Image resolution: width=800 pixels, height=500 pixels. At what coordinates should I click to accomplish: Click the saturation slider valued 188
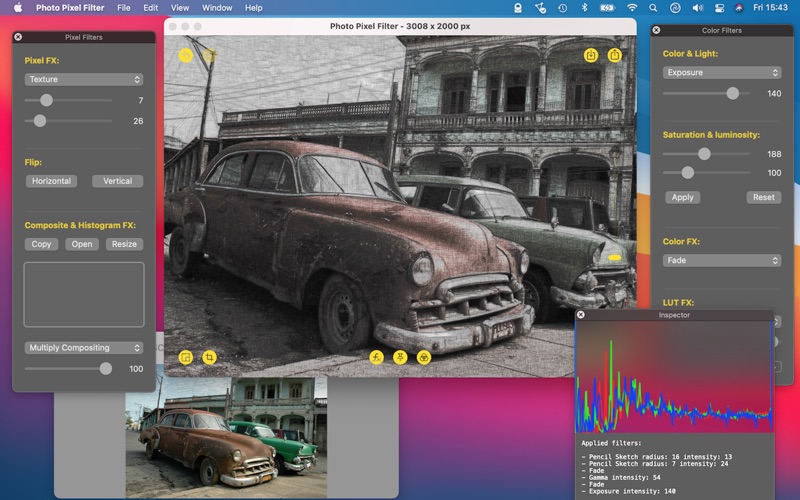point(706,154)
